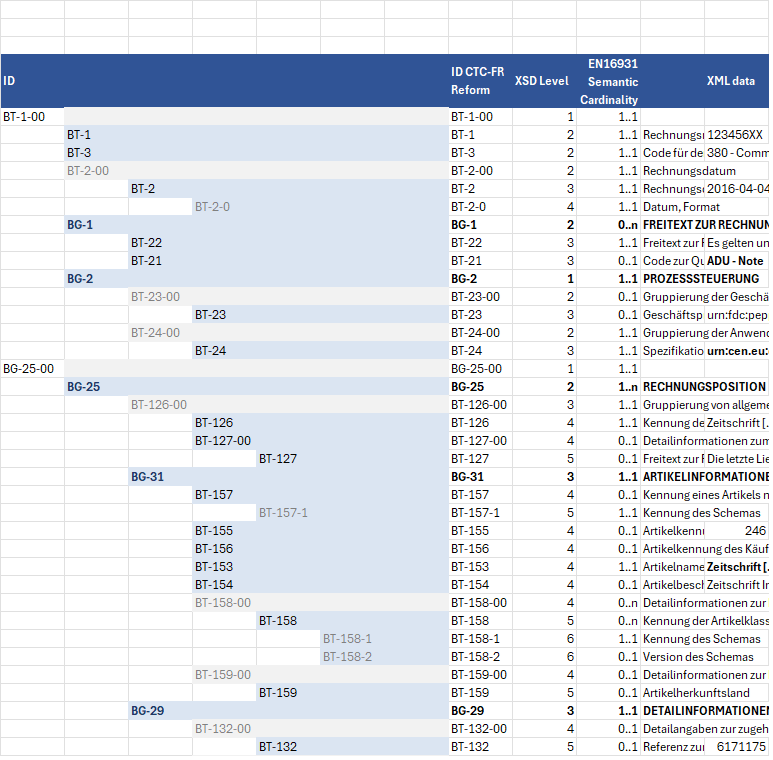Screen dimensions: 773x760
Task: Select 'BT-132-00' in the CTC-FR Reform column
Action: (480, 728)
